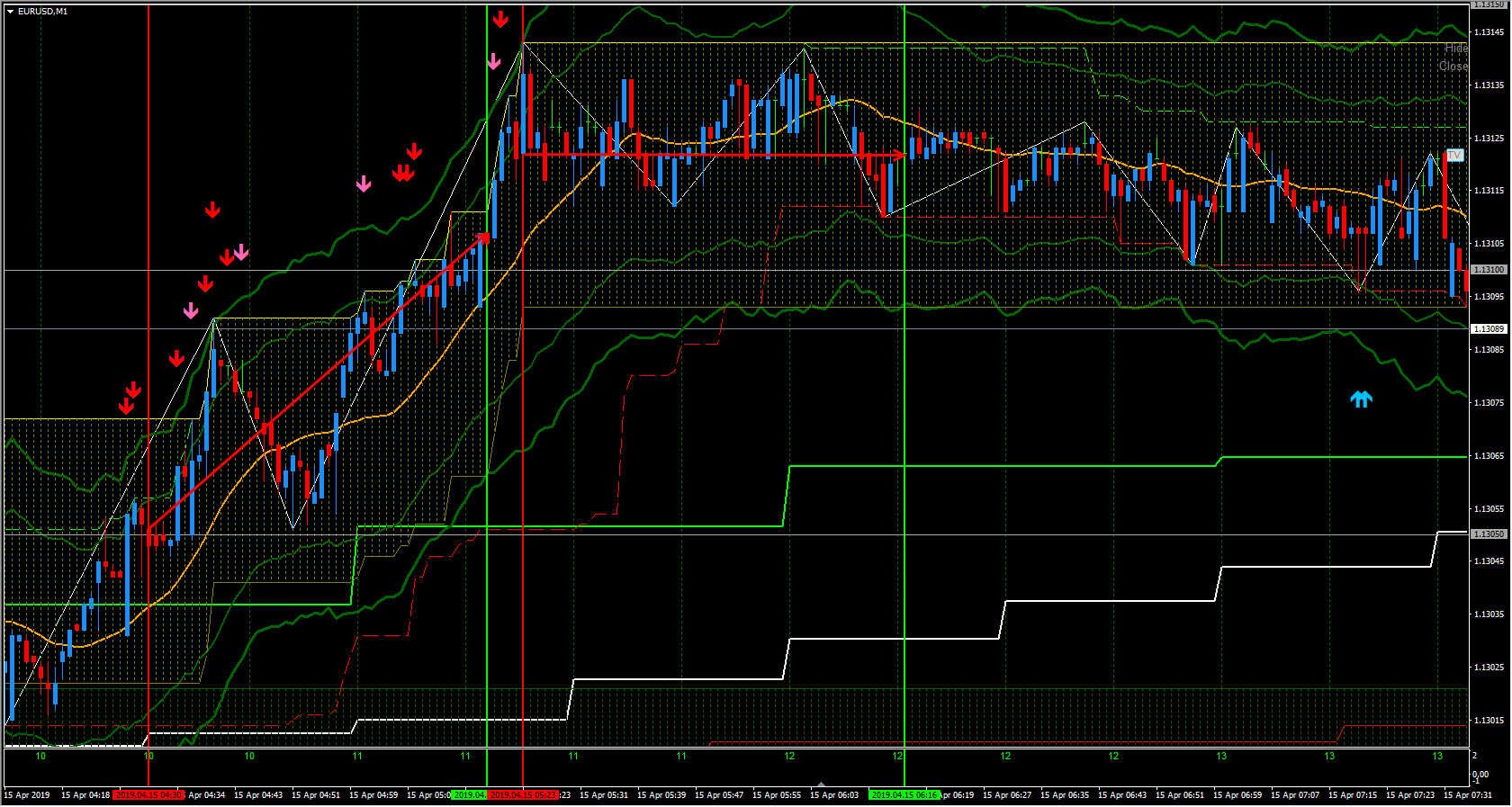Screen dimensions: 1512x807
Task: Click the 15 Apr 04:43 time label
Action: (258, 795)
